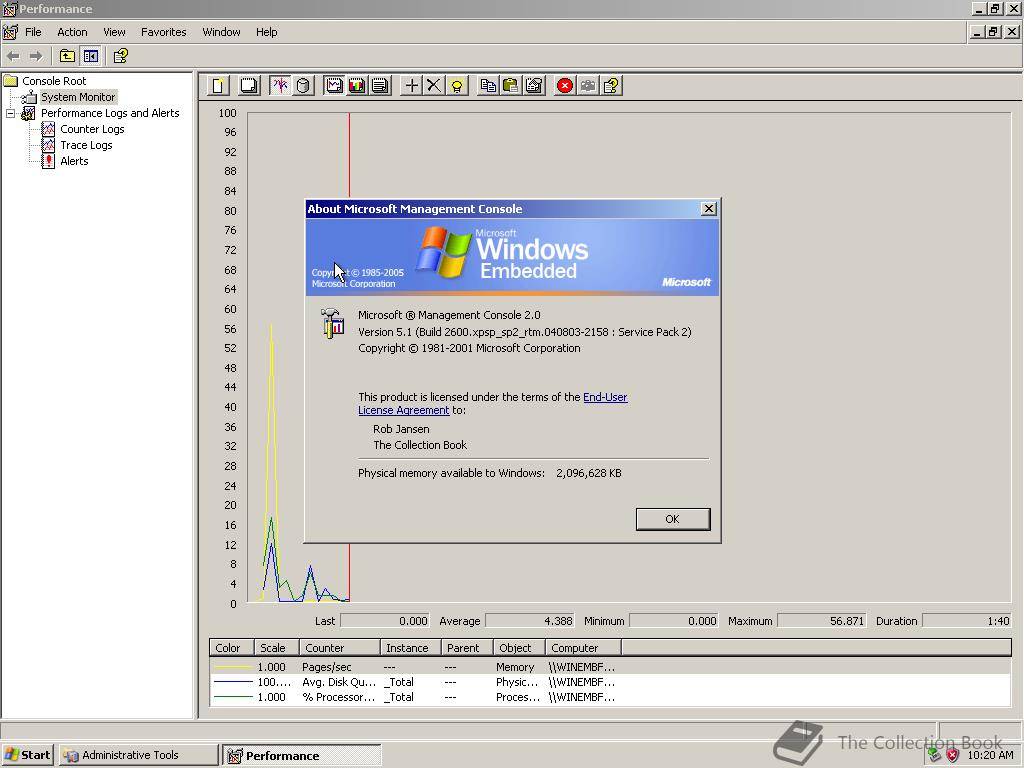
Task: Select the Avg. Disk Qu... counter row
Action: 610,682
